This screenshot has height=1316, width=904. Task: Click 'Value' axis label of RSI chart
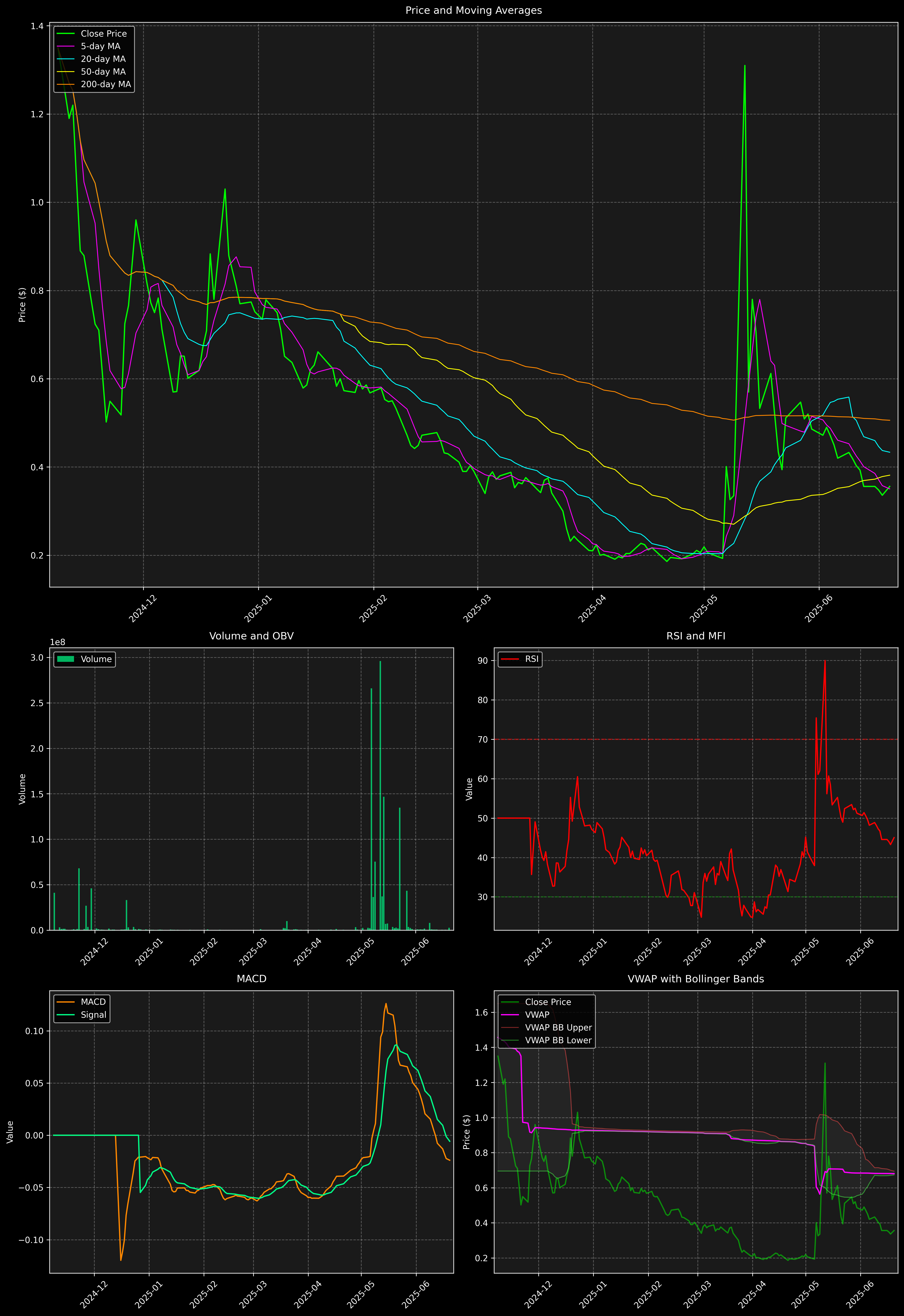(x=469, y=789)
